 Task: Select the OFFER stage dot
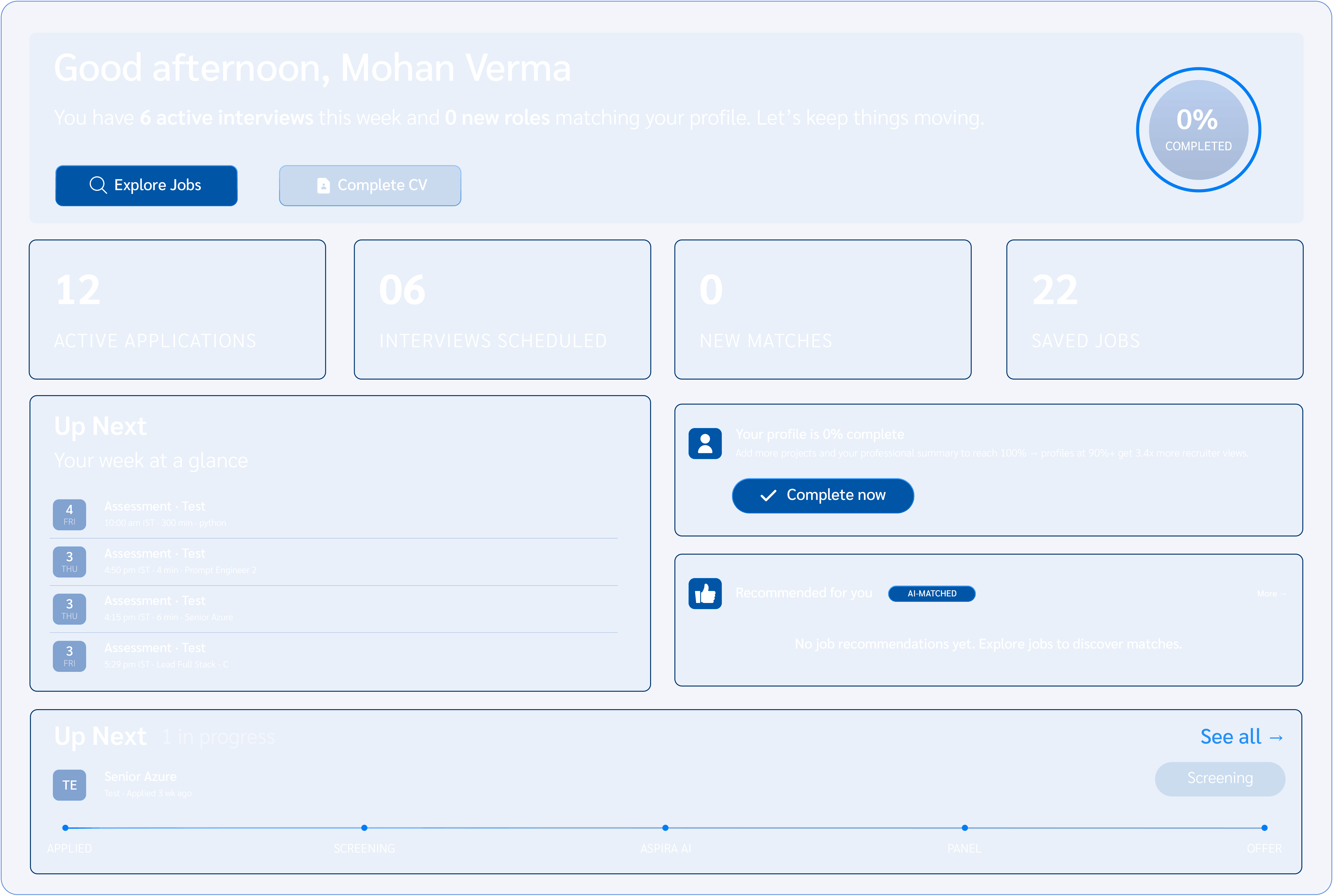[1264, 828]
